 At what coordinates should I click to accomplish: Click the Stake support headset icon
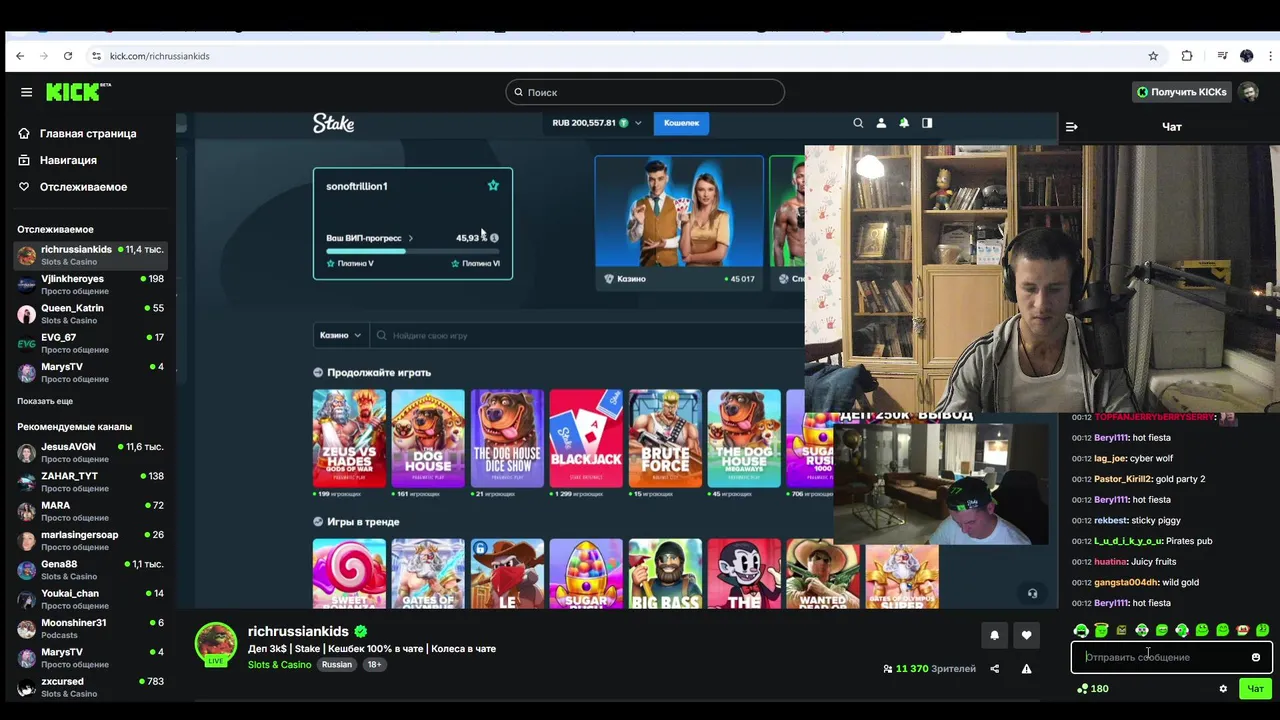[1032, 593]
